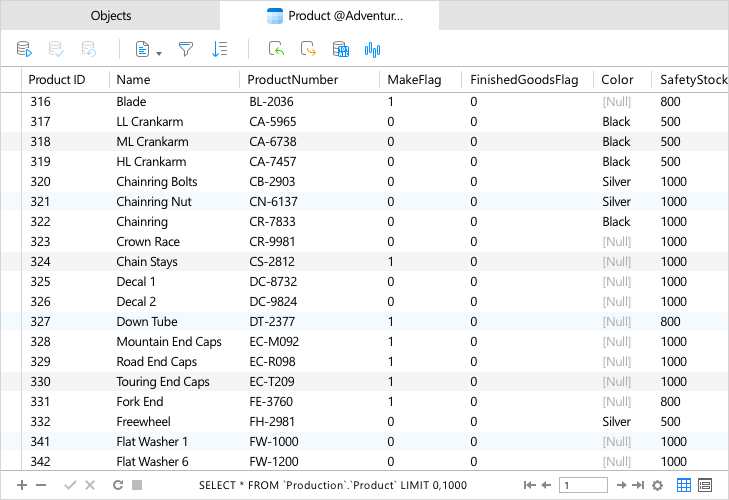The image size is (729, 500).
Task: Click the Silver color of Freewheel row
Action: (616, 421)
